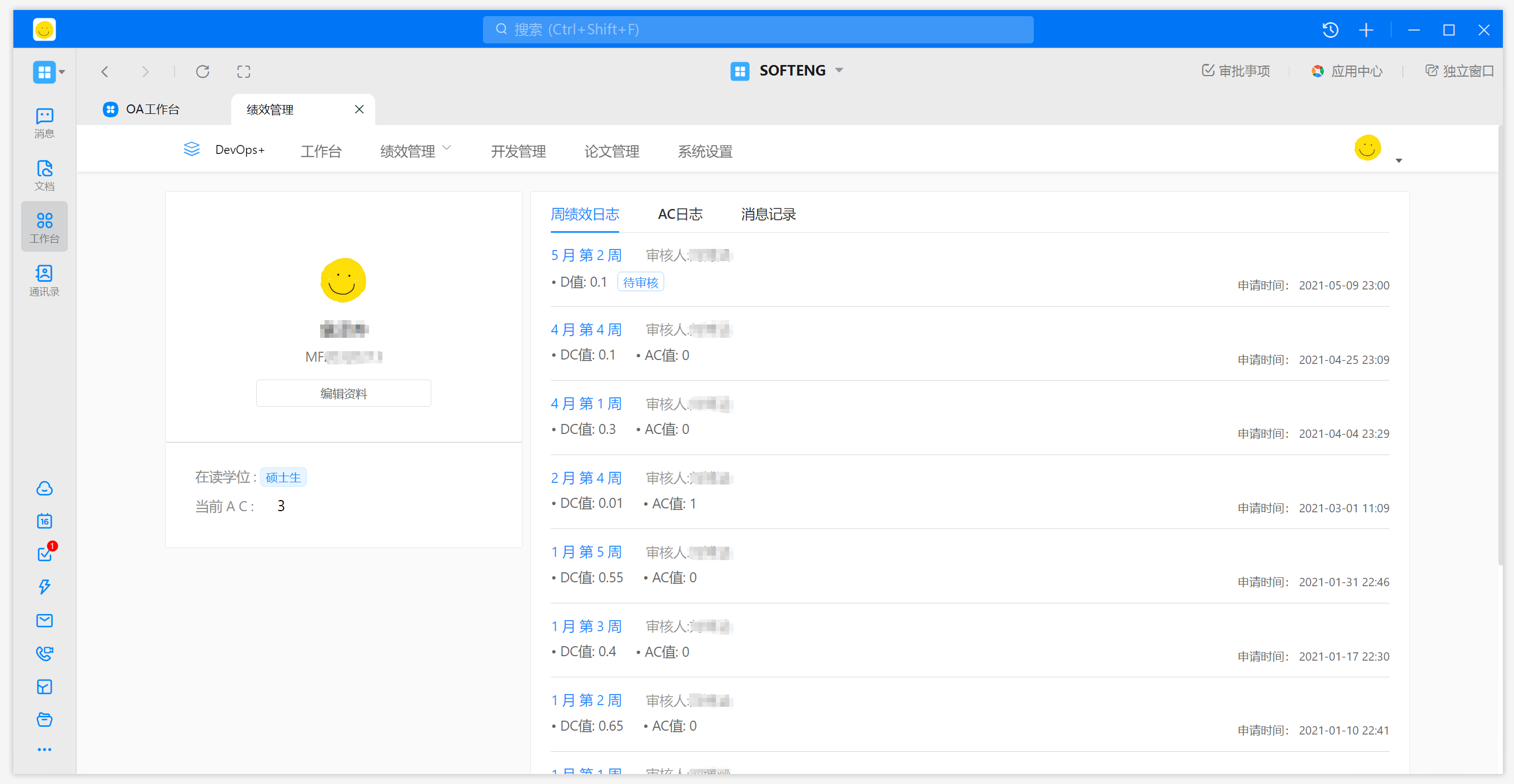1514x784 pixels.
Task: Click the fullscreen frame icon in toolbar
Action: [243, 72]
